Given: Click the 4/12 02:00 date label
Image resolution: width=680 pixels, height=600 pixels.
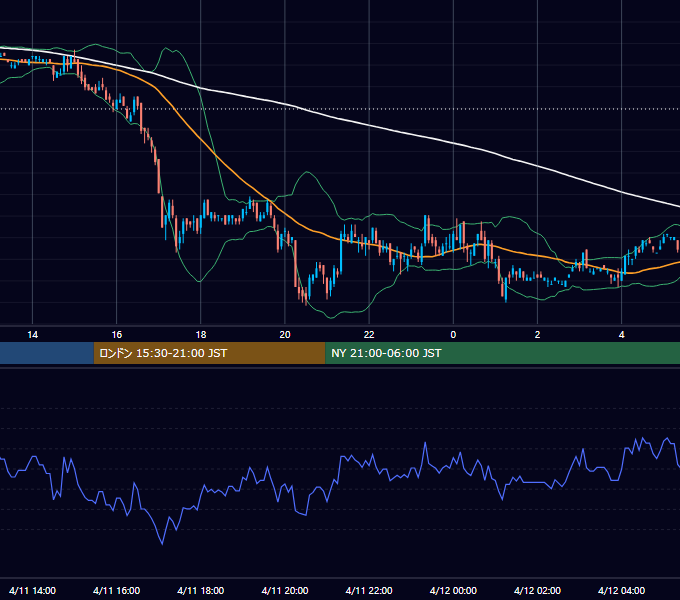Looking at the screenshot, I should [537, 590].
